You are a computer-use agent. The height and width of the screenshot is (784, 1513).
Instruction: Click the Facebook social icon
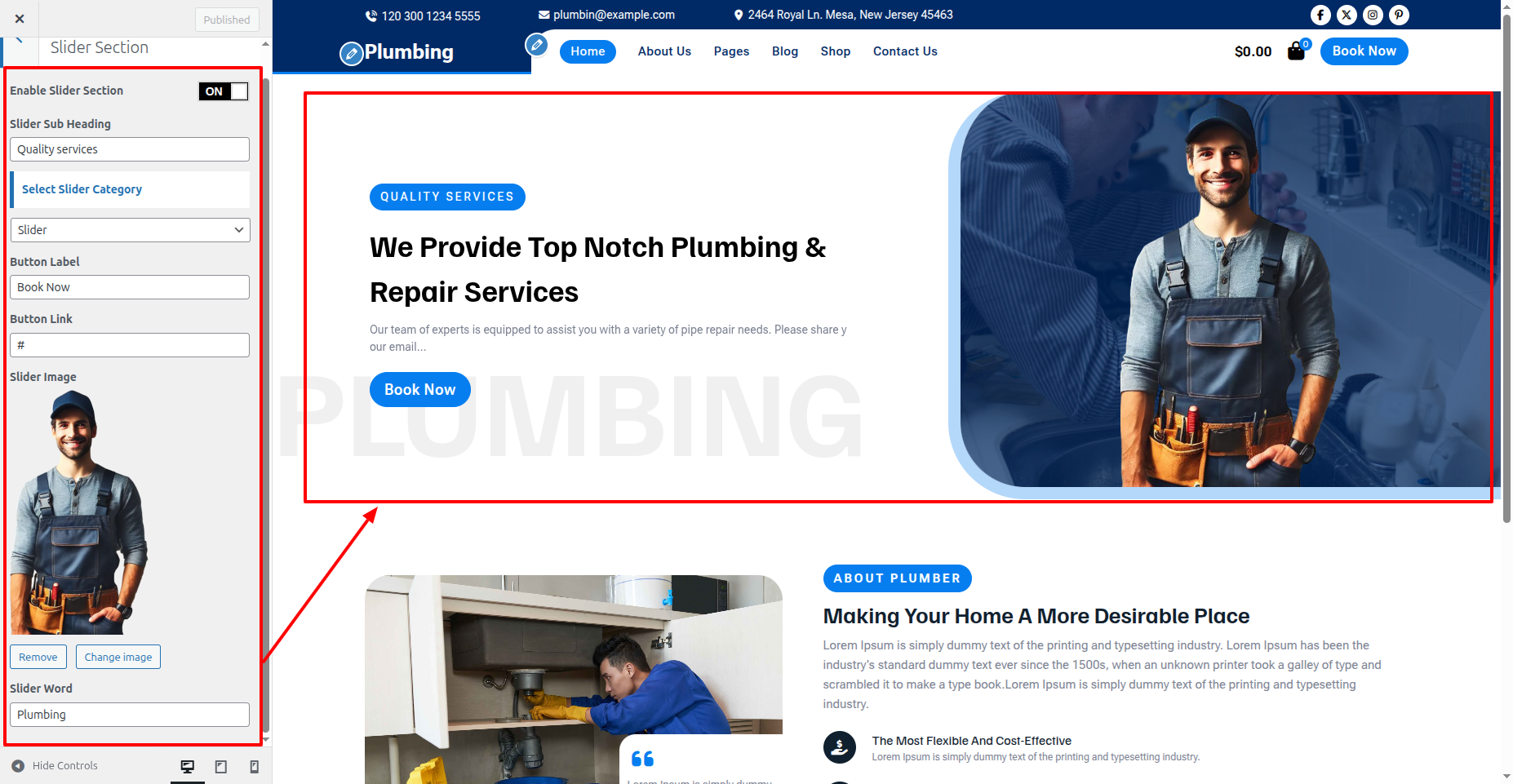click(x=1320, y=15)
